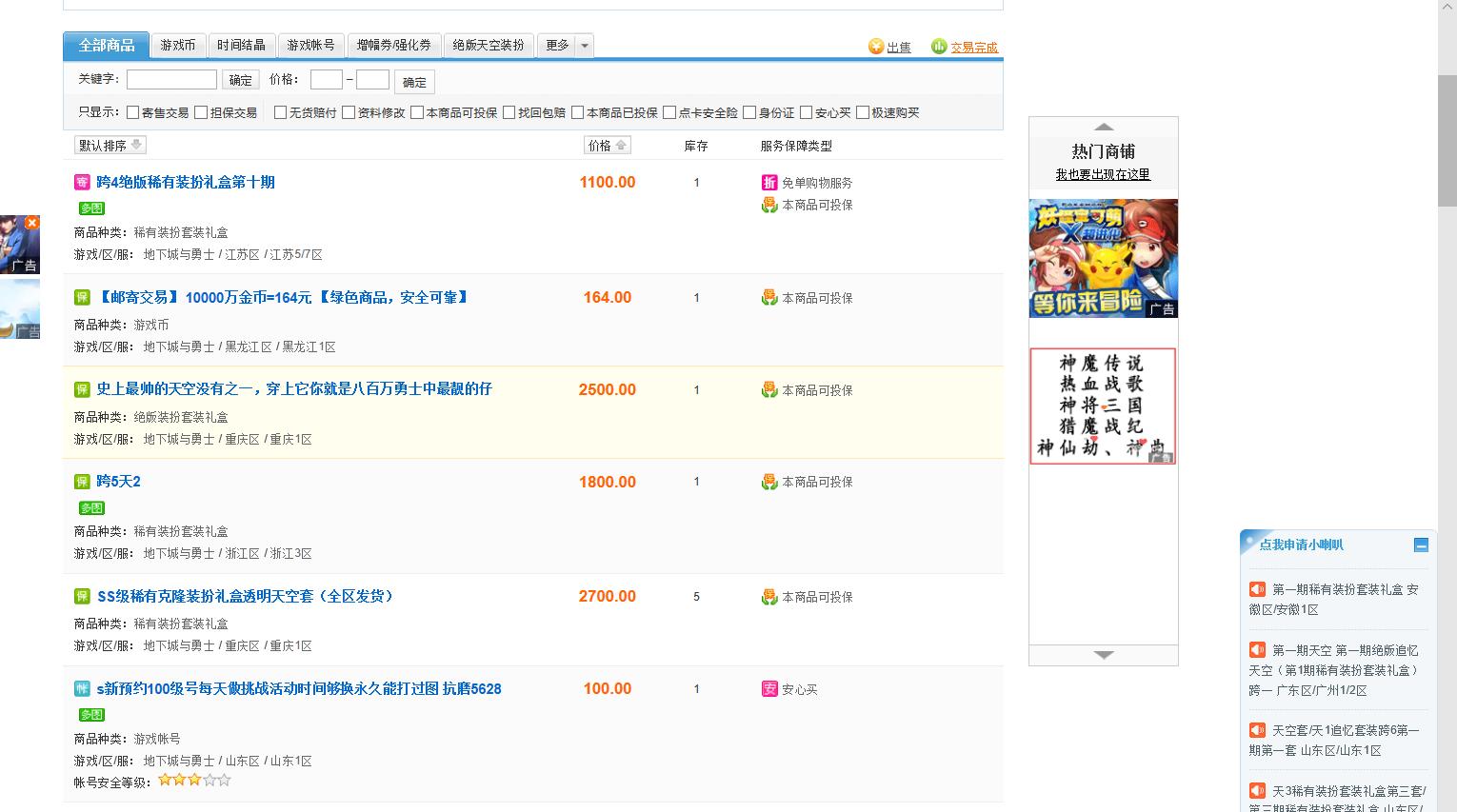Image resolution: width=1457 pixels, height=812 pixels.
Task: Open the 我也要出现在这里 link
Action: click(1102, 172)
